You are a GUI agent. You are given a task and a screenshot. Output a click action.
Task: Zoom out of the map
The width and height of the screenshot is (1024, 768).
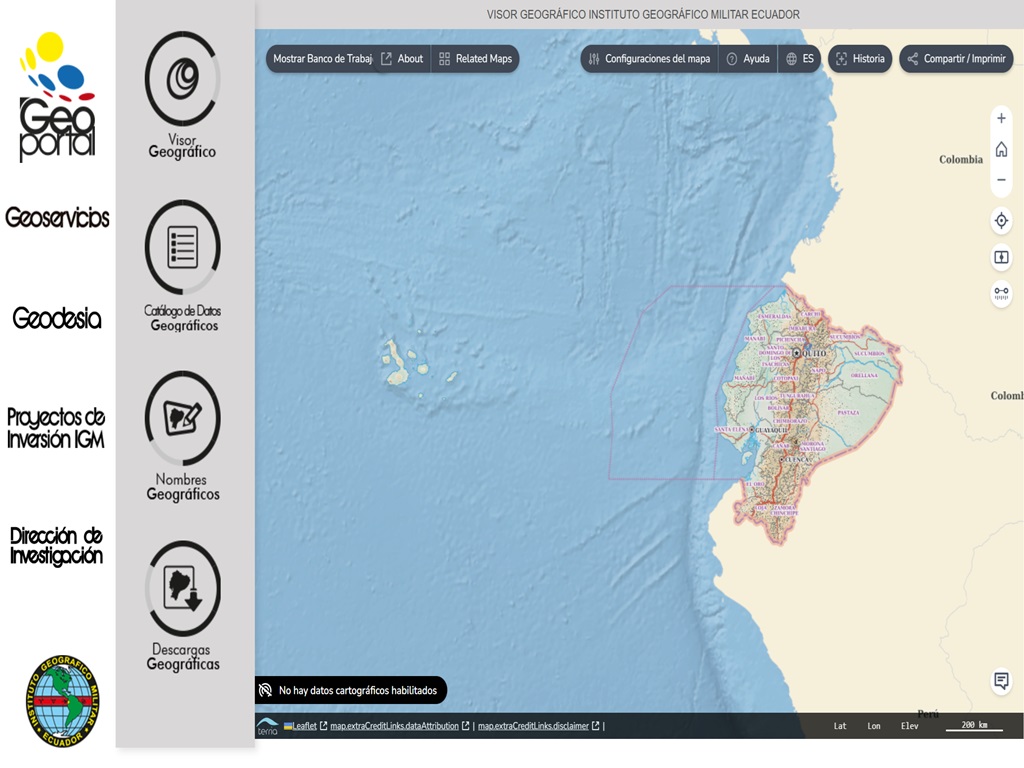[x=1001, y=180]
